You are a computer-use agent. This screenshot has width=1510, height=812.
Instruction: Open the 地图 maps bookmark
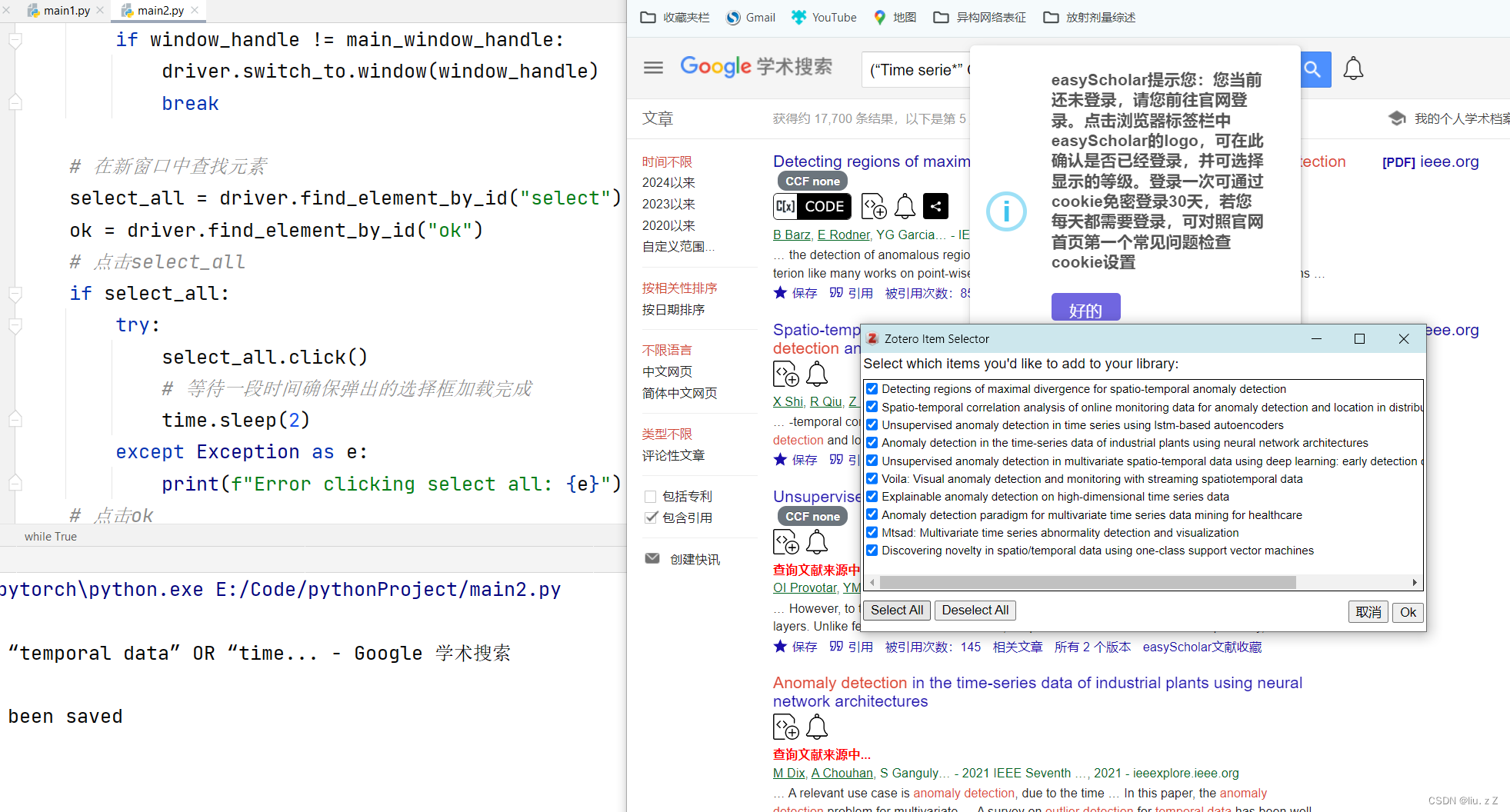coord(895,17)
